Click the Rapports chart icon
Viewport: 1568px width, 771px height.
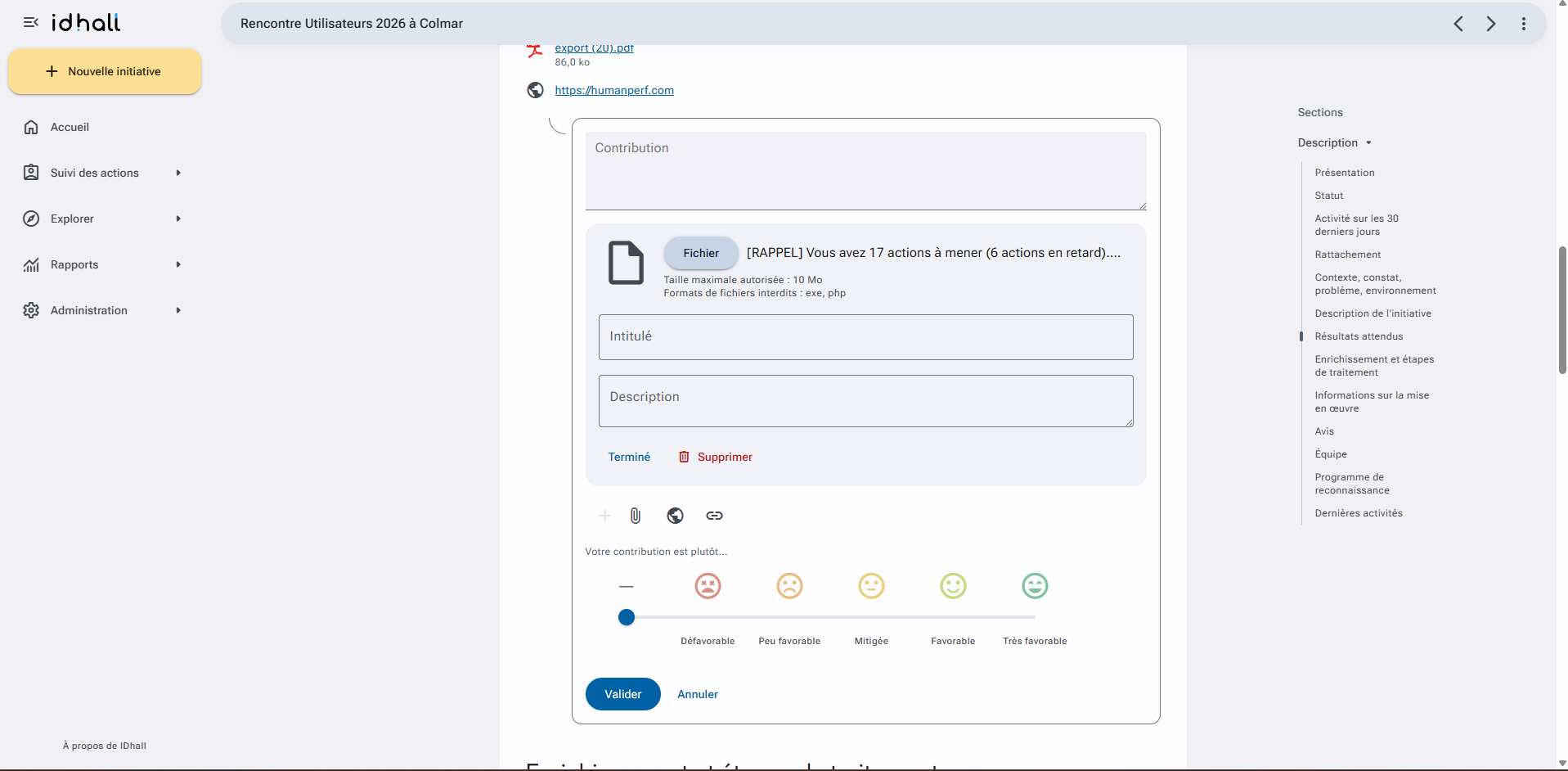(x=31, y=264)
